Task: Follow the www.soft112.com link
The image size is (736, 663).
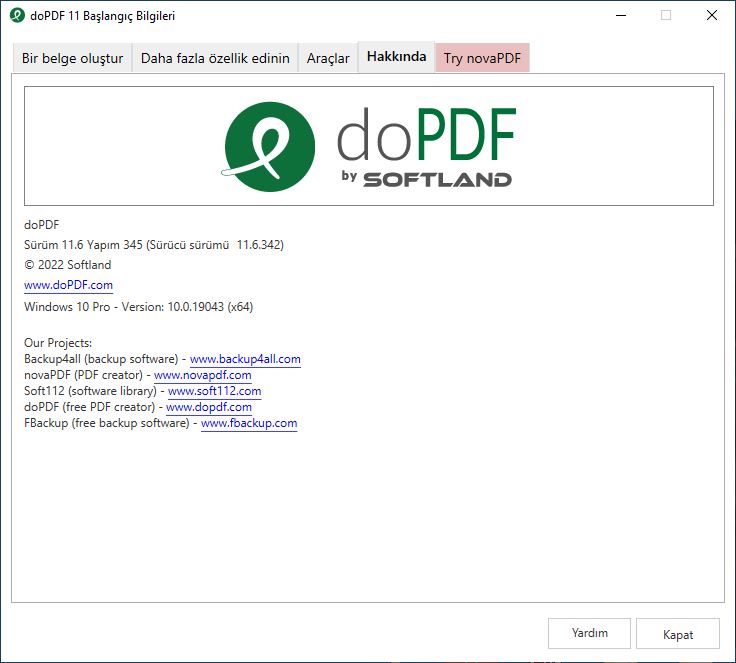Action: [x=215, y=391]
